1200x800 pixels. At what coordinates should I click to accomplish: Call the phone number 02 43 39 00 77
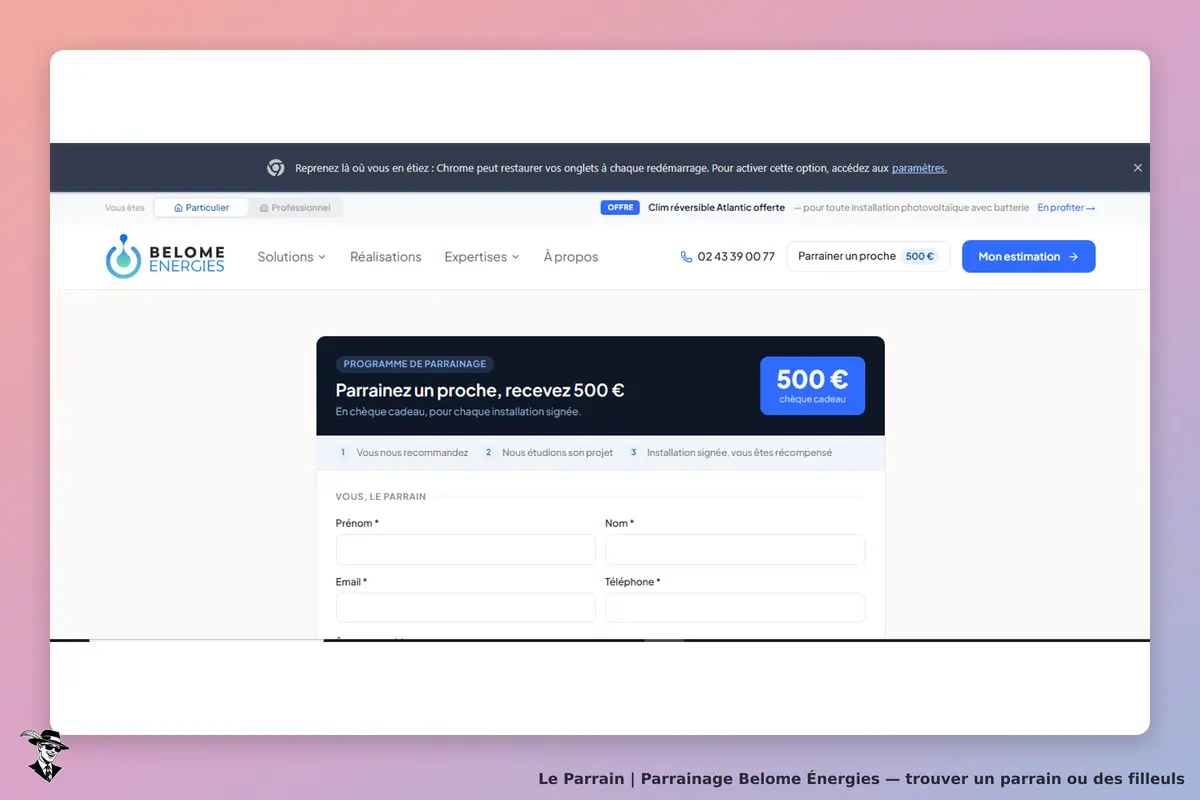point(728,257)
